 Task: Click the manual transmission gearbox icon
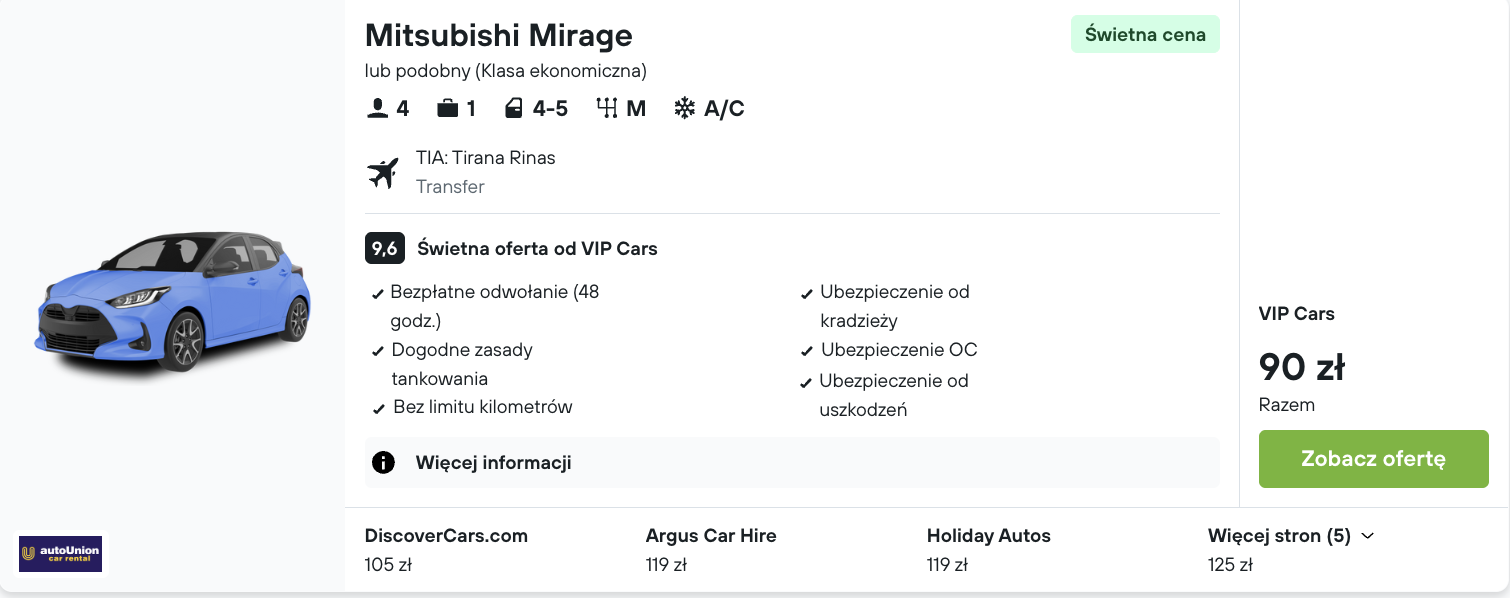click(606, 108)
